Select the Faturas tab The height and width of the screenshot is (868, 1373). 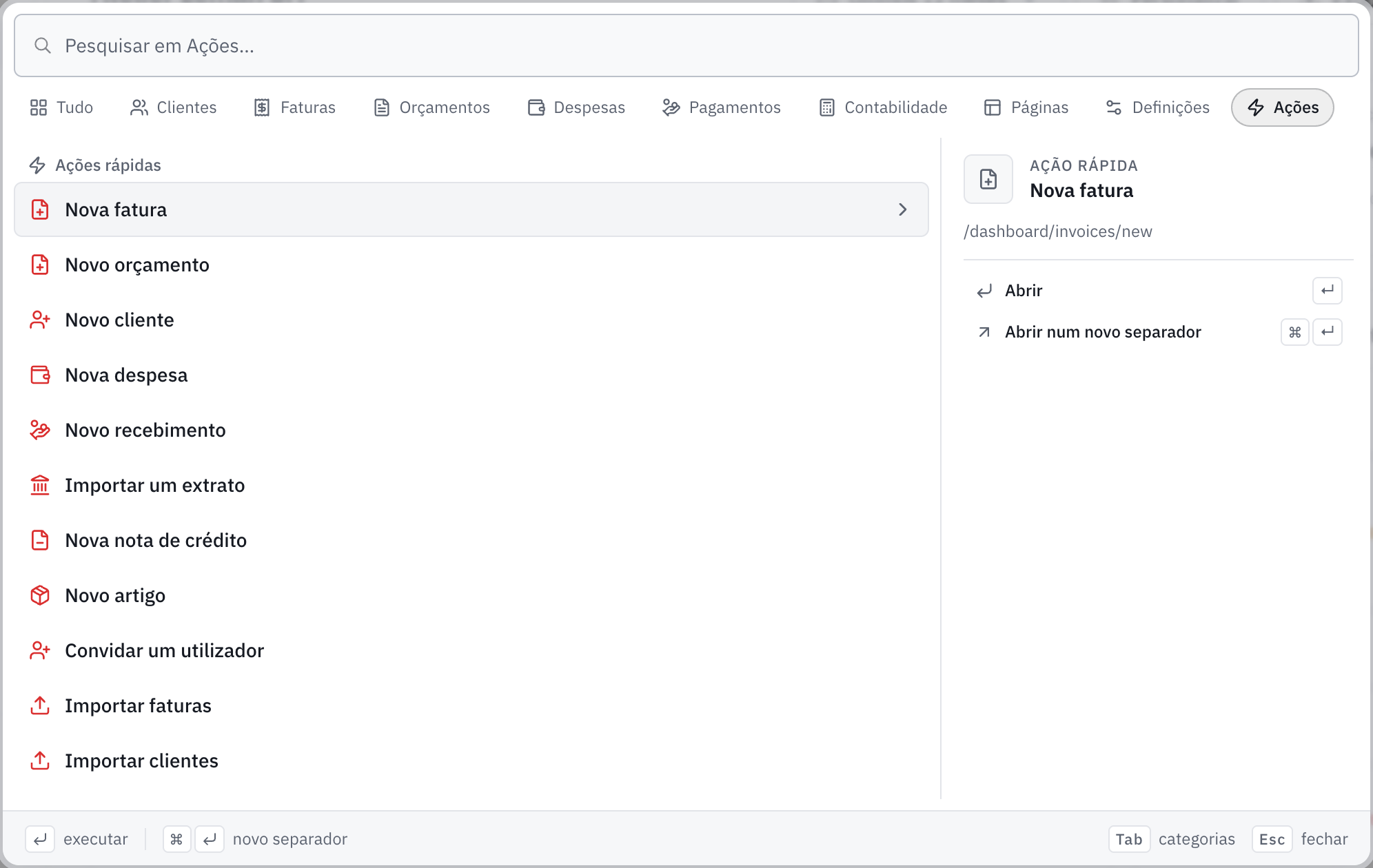coord(294,107)
